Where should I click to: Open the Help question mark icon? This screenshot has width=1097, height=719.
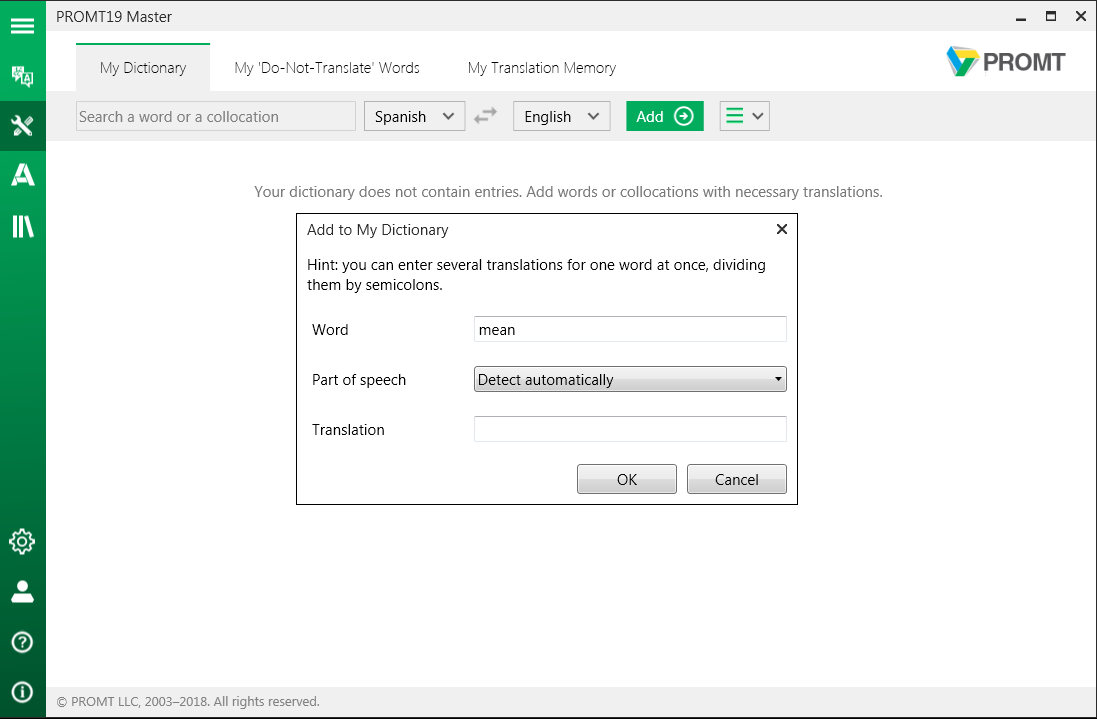click(x=22, y=642)
